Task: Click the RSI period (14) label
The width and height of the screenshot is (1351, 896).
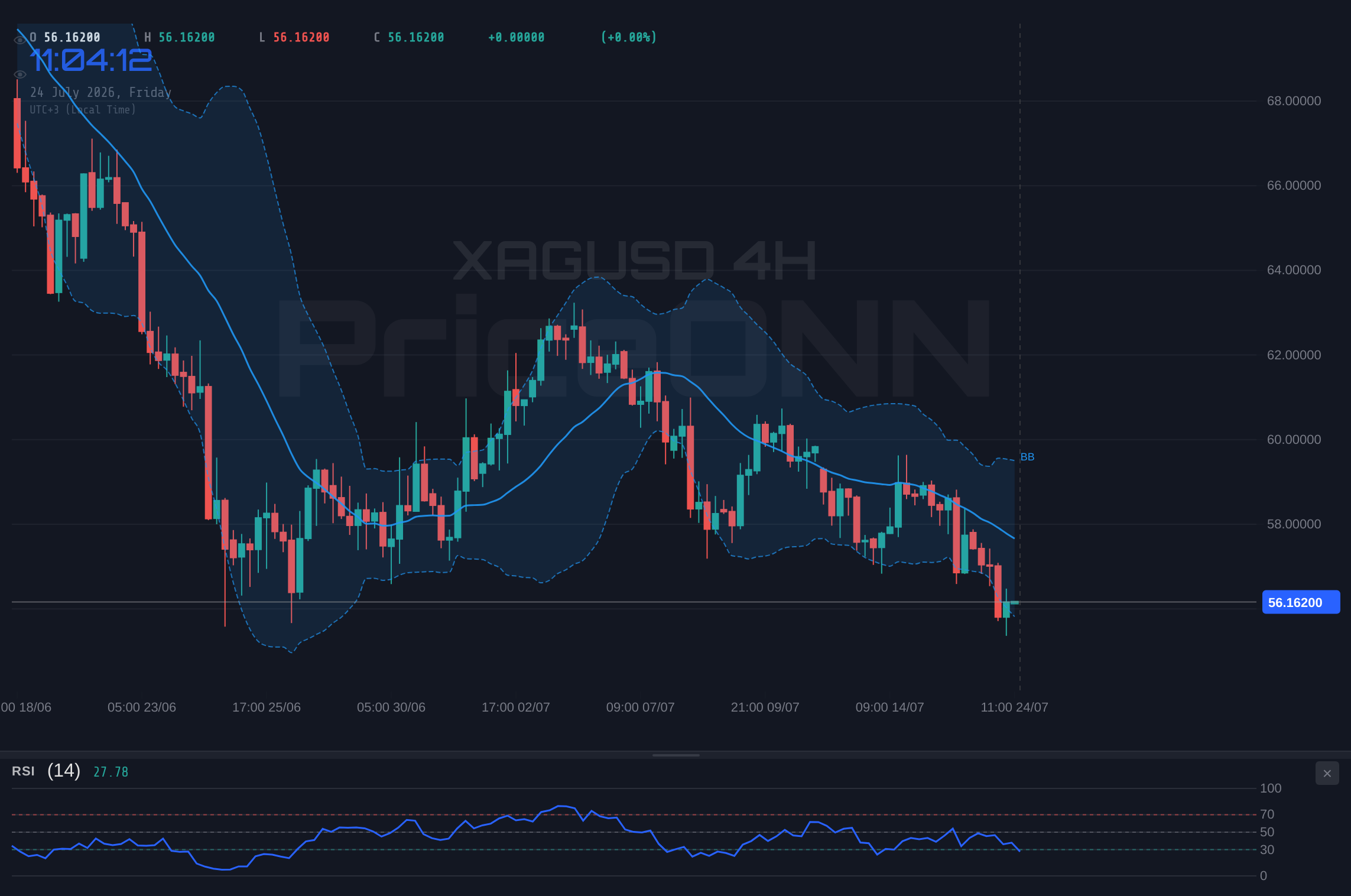Action: (x=64, y=771)
